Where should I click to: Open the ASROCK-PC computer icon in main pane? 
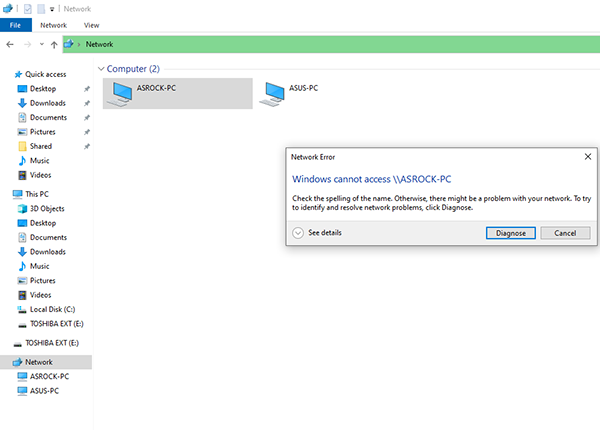coord(120,94)
